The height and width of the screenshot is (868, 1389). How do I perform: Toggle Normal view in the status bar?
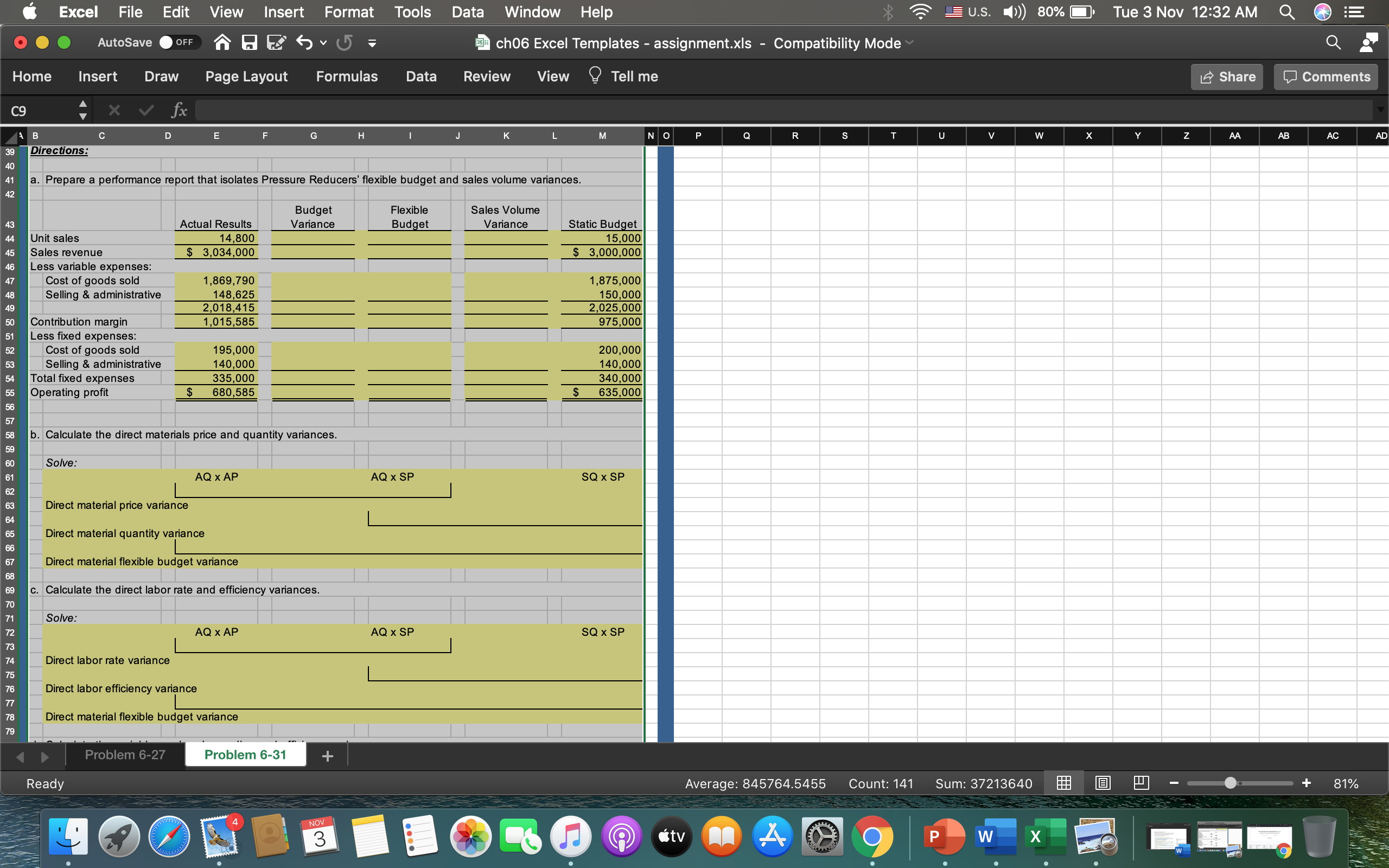[x=1064, y=783]
